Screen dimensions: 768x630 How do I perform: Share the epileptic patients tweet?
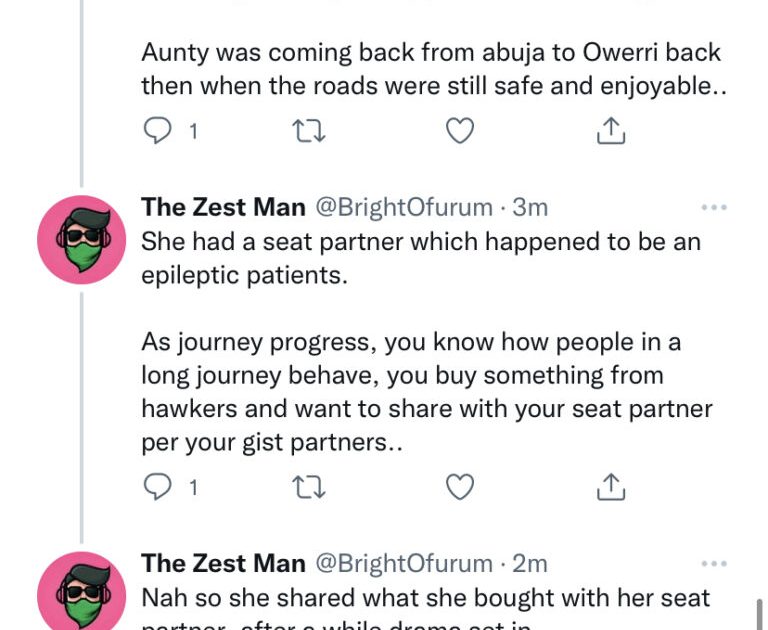pos(610,487)
